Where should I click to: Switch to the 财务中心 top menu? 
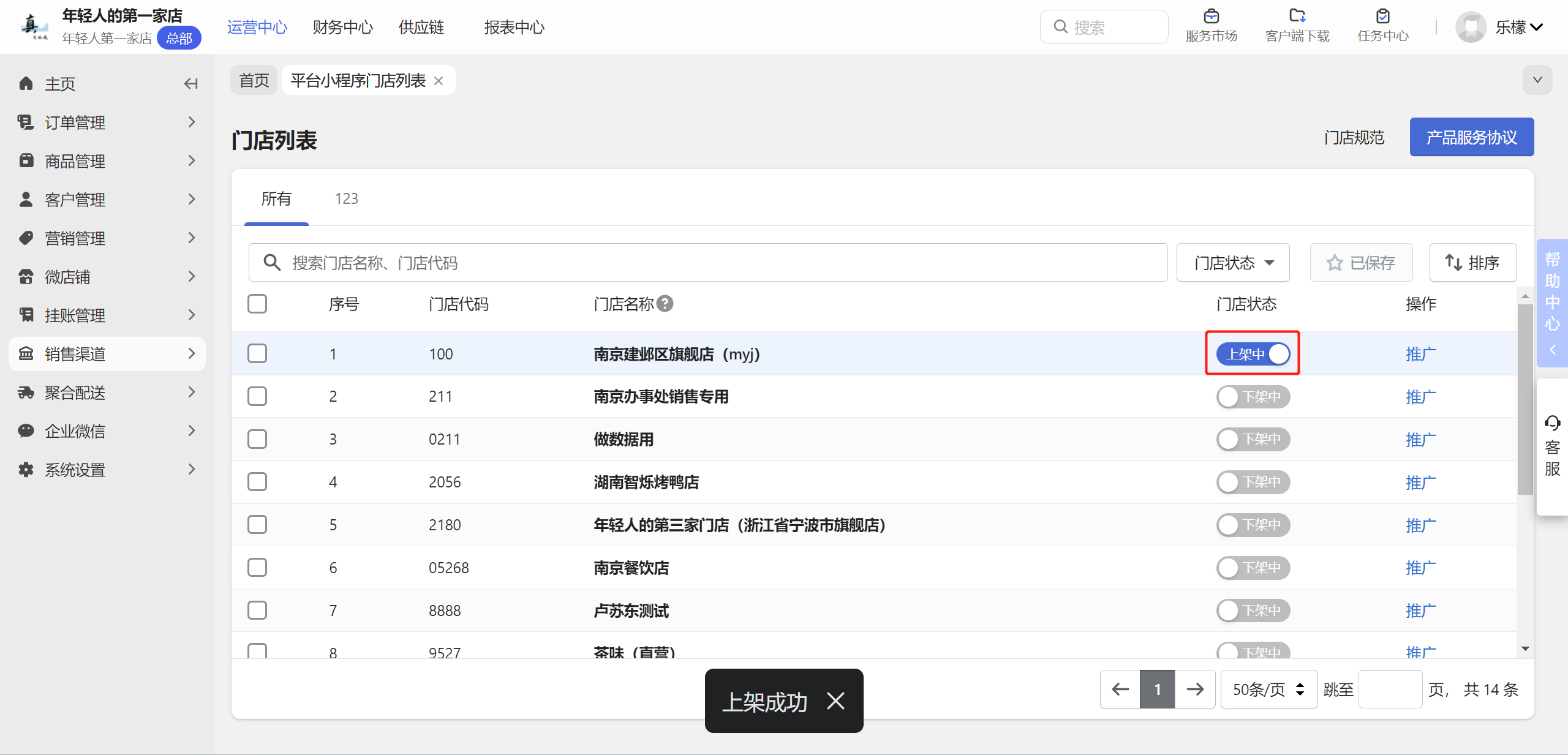point(342,28)
